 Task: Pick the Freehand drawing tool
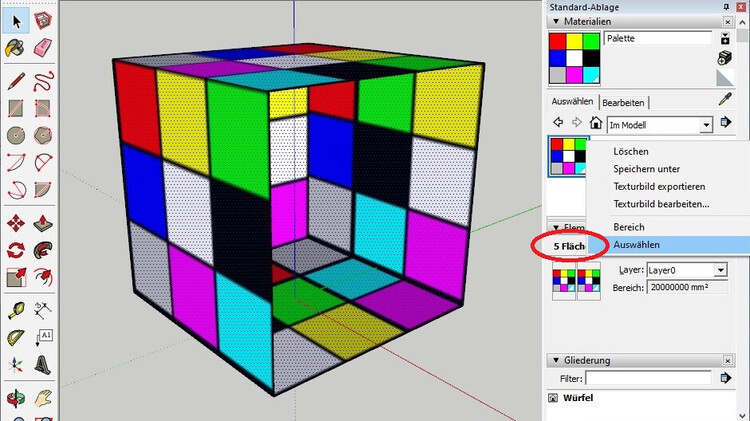(x=43, y=81)
